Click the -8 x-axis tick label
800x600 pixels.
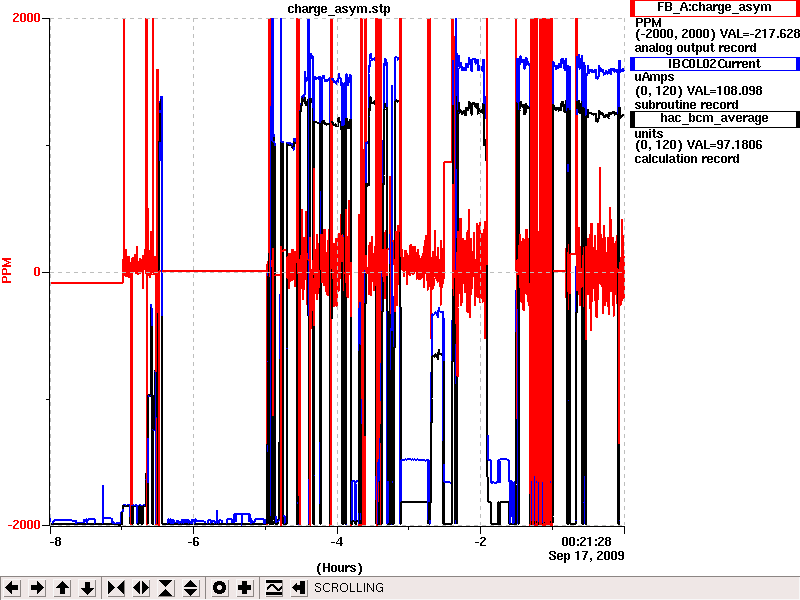(x=55, y=542)
